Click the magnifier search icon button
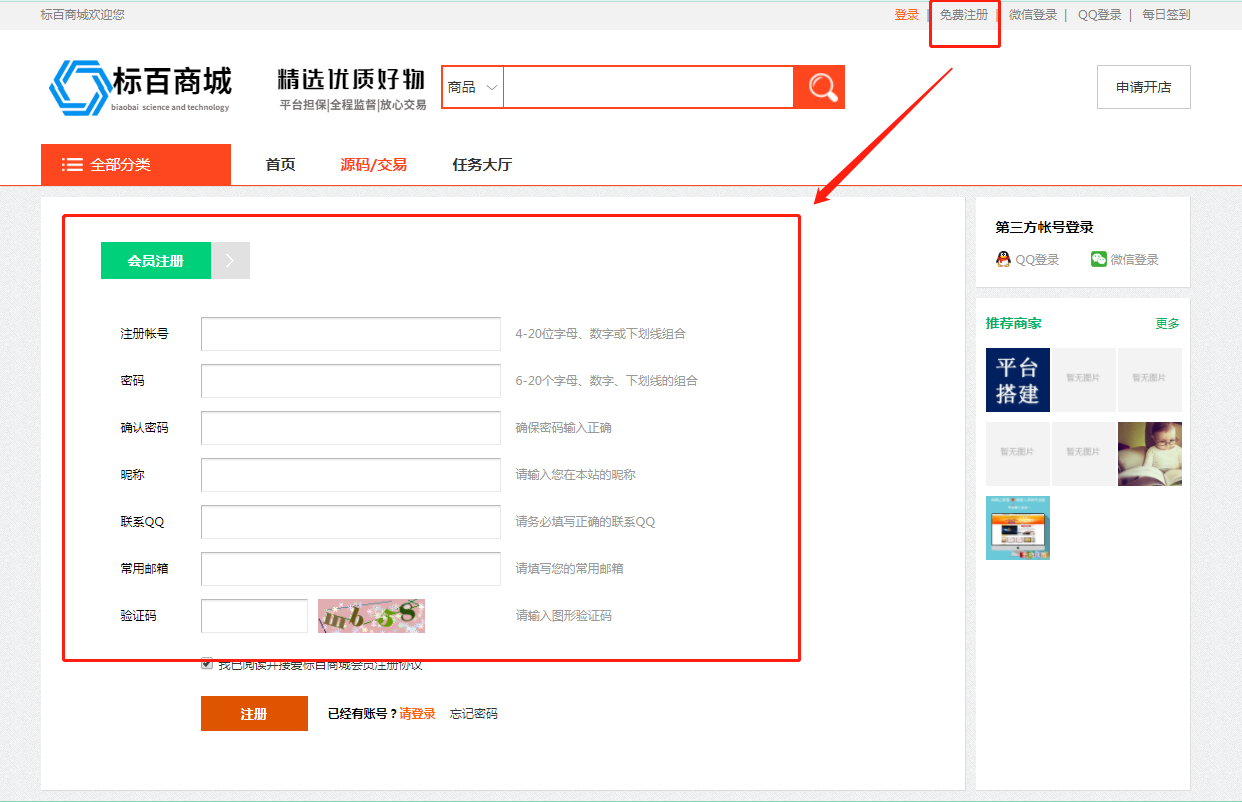This screenshot has width=1242, height=802. [820, 87]
